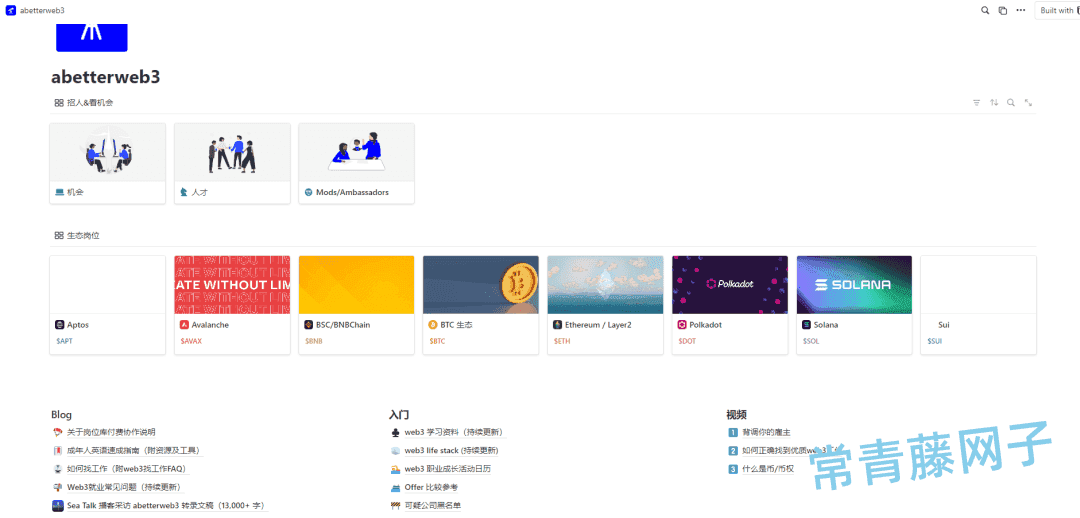
Task: Click the abetterweb3 page title
Action: coord(105,77)
